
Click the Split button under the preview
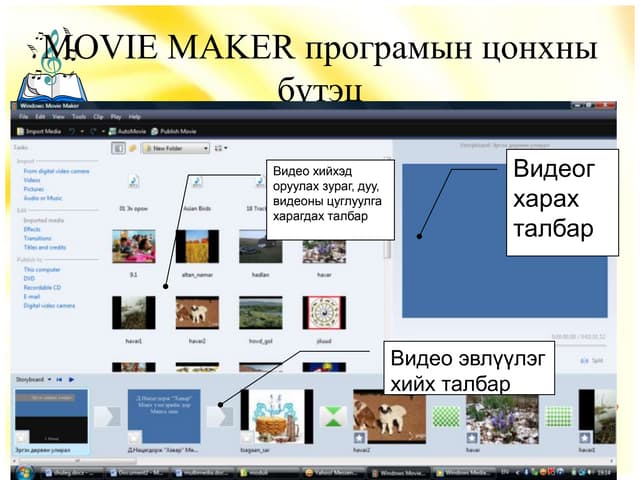(x=598, y=357)
